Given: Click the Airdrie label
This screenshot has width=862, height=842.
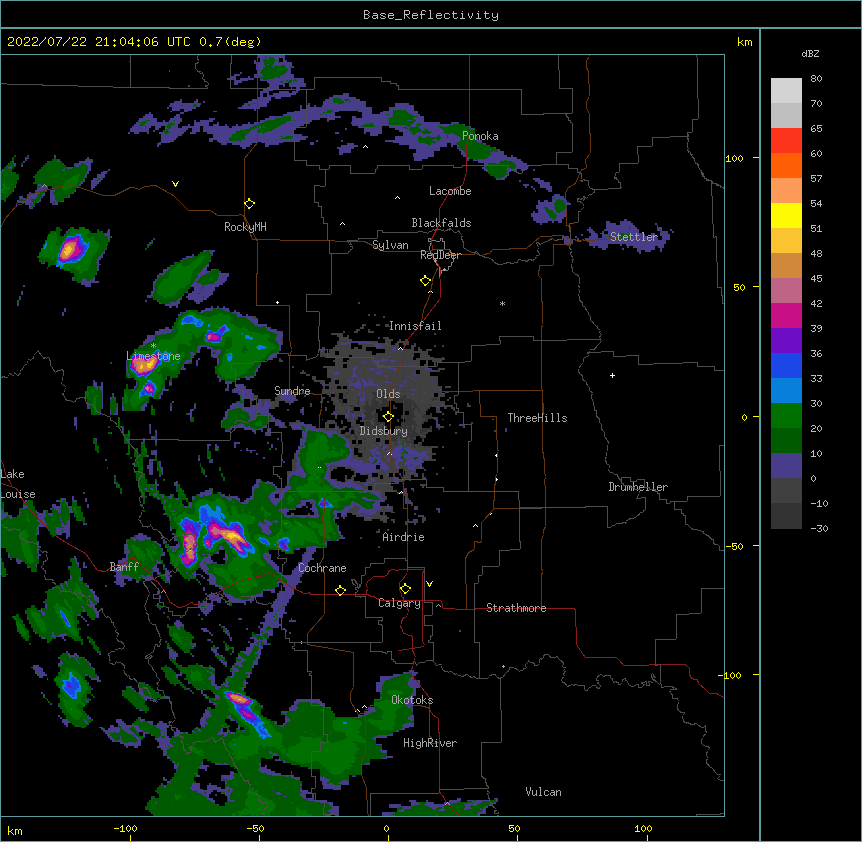Looking at the screenshot, I should coord(404,537).
